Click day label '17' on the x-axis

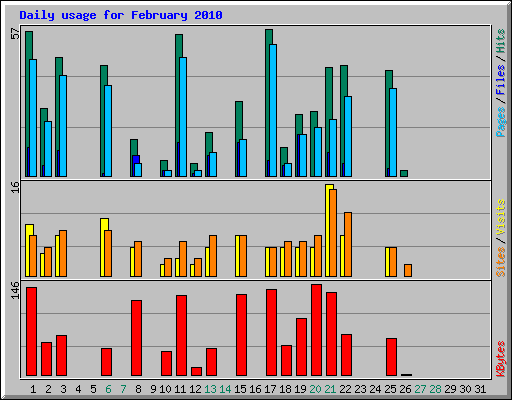(x=270, y=389)
